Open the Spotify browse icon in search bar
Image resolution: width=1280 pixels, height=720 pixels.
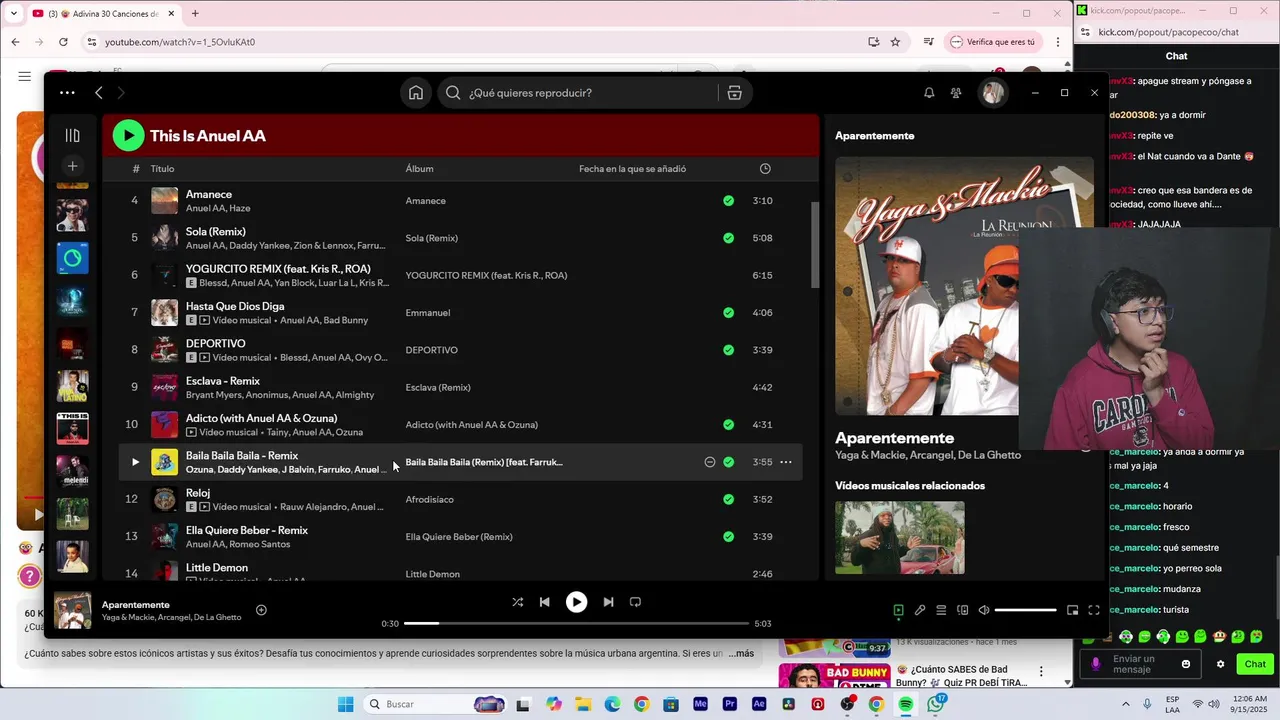[x=734, y=93]
